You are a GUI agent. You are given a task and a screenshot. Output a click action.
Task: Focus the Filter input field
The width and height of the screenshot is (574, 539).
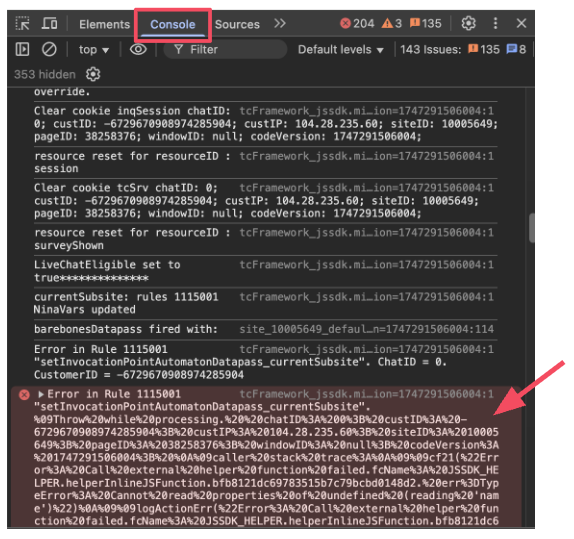[x=225, y=49]
